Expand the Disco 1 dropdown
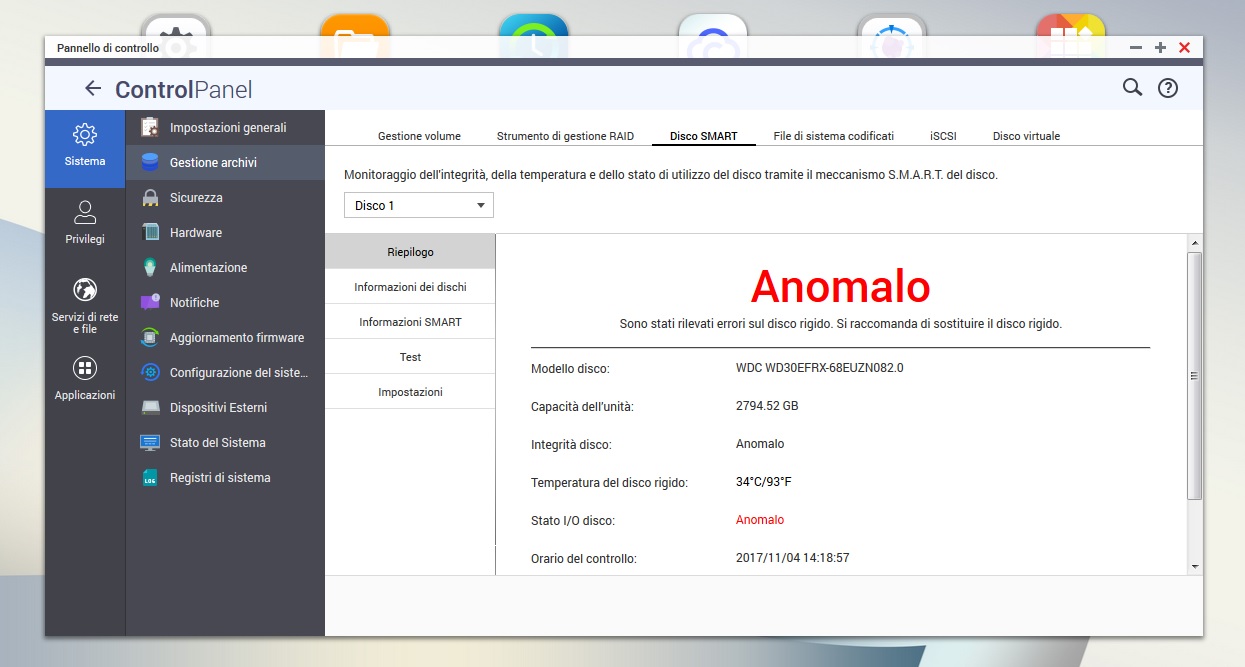Viewport: 1245px width, 667px height. click(419, 205)
